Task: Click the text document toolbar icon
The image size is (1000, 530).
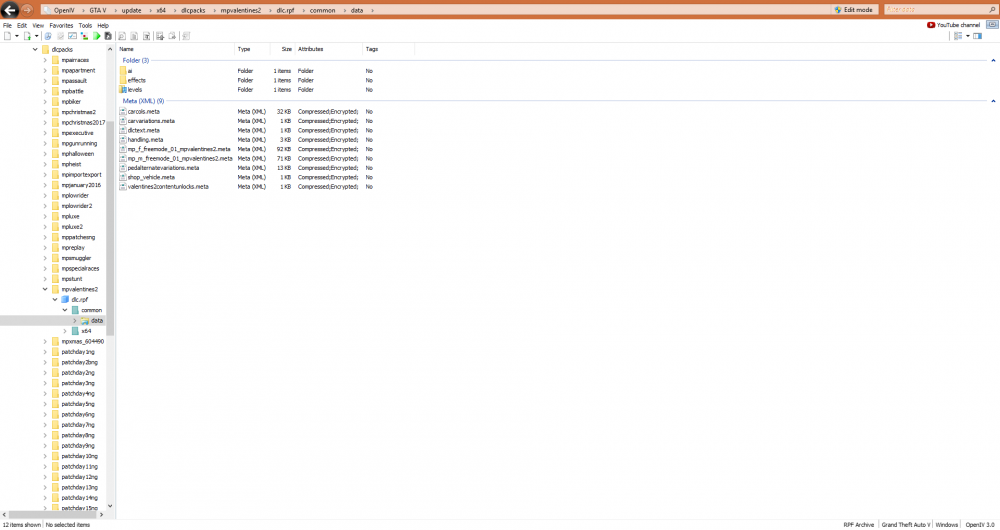Action: 146,36
